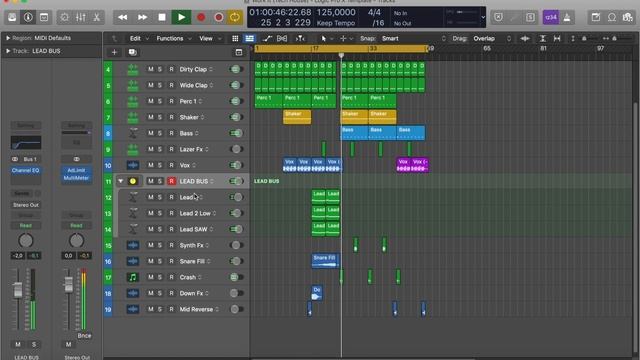The width and height of the screenshot is (640, 360).
Task: Toggle the Mid Reverse track power button
Action: [x=236, y=309]
